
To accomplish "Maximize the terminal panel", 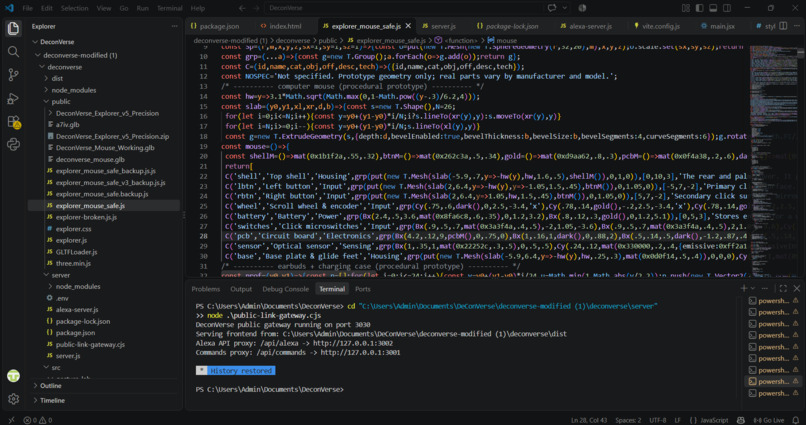I will pos(783,288).
